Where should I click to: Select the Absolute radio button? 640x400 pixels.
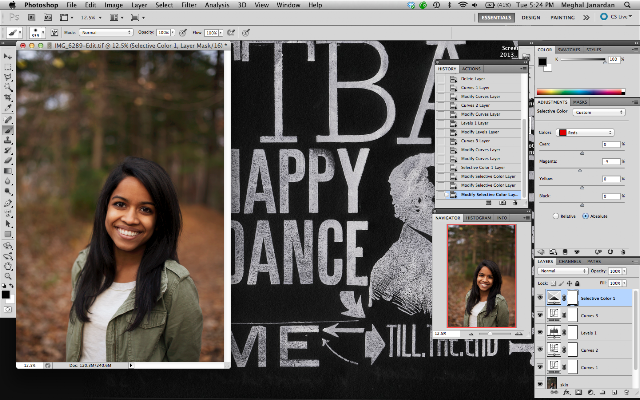click(x=585, y=216)
